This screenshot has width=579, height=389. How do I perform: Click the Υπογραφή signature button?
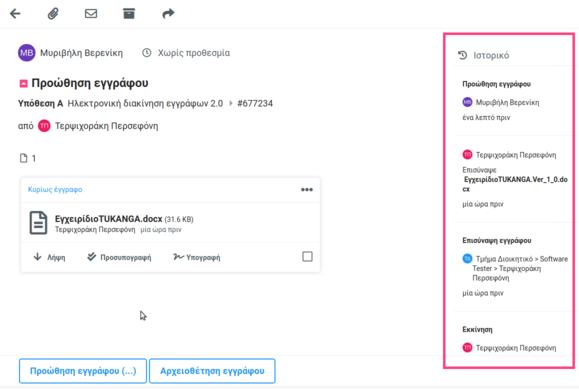pos(196,257)
